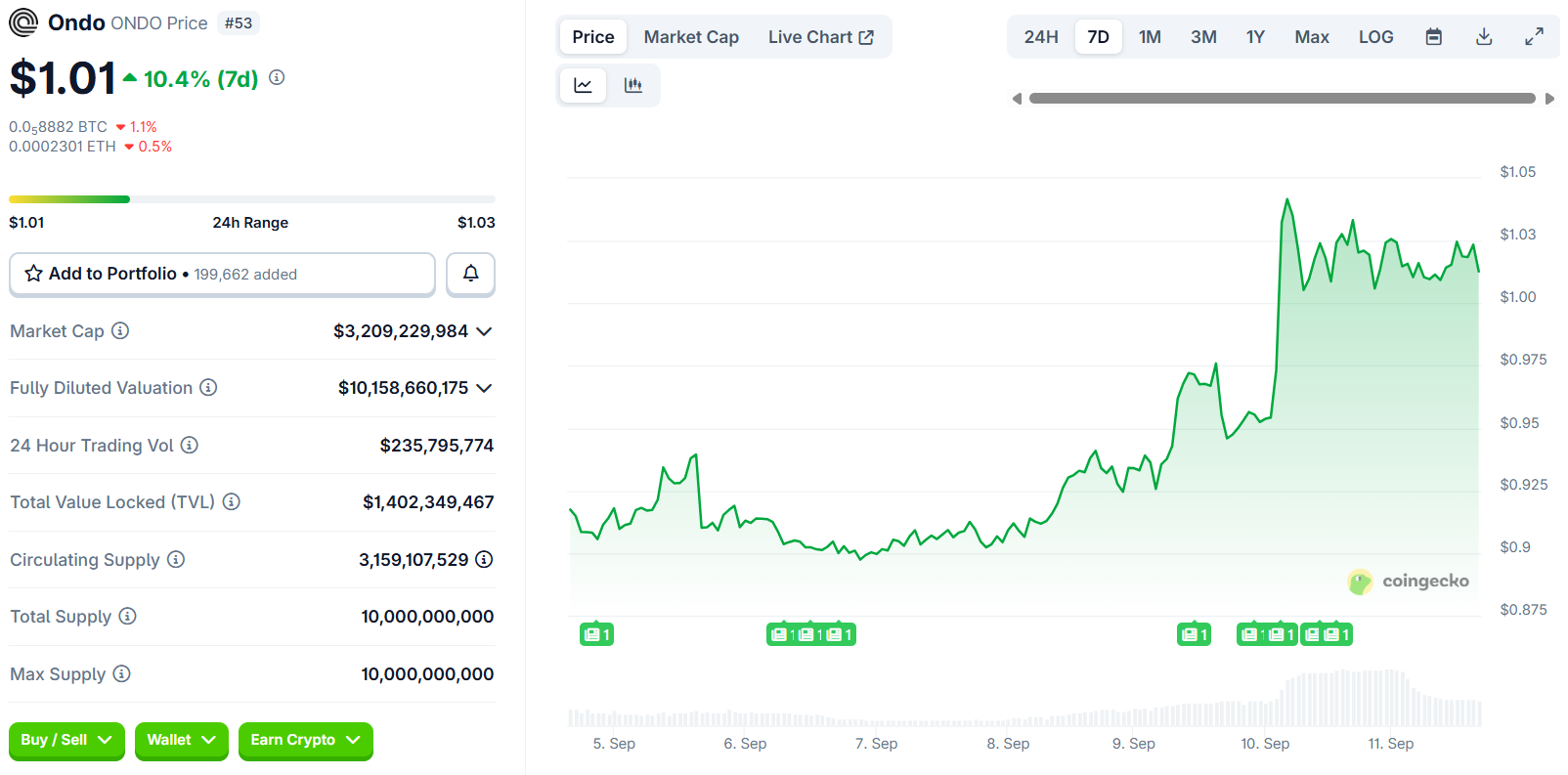Select 7D time range

pyautogui.click(x=1099, y=37)
